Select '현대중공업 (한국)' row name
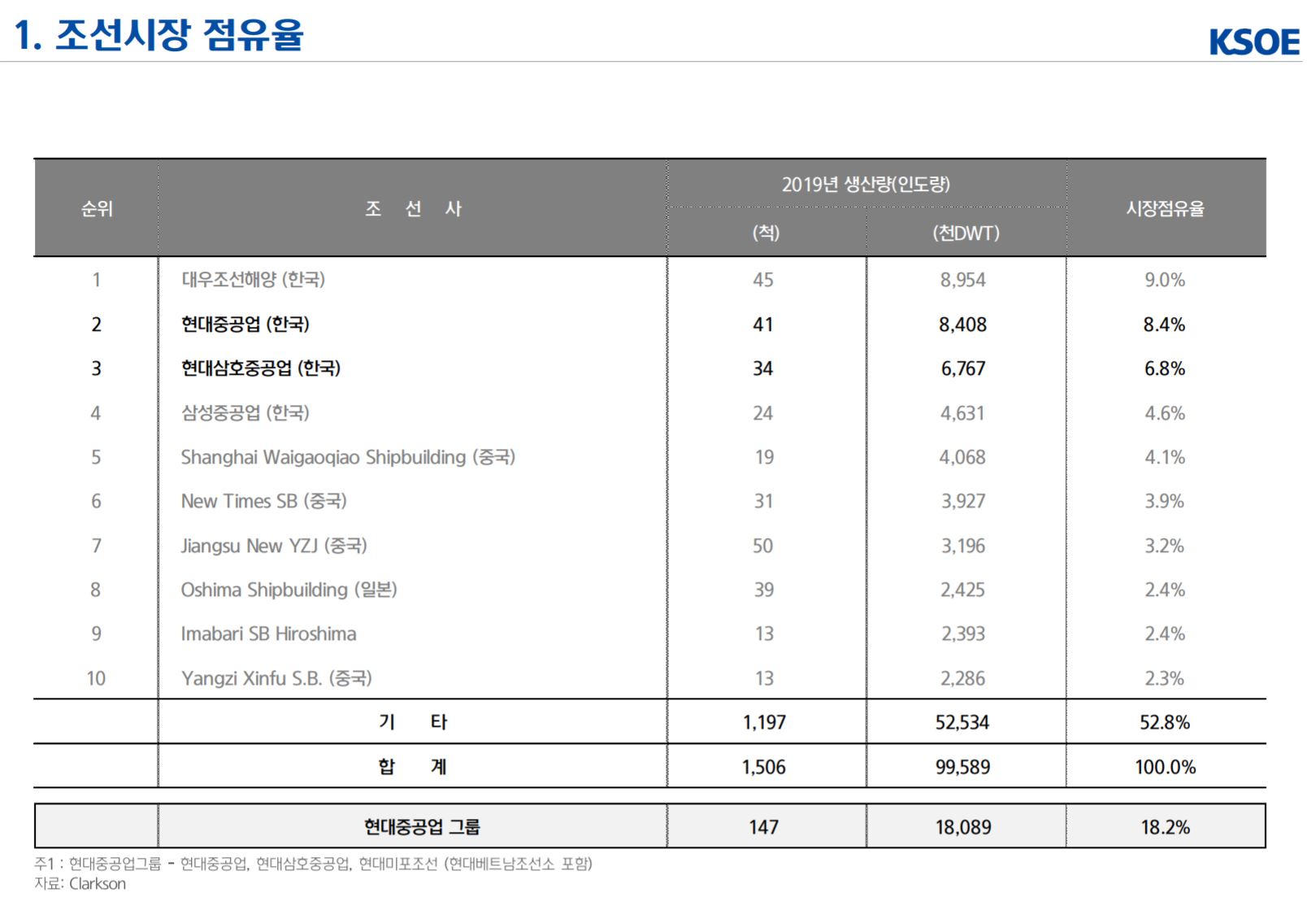This screenshot has height=897, width=1316. click(245, 324)
